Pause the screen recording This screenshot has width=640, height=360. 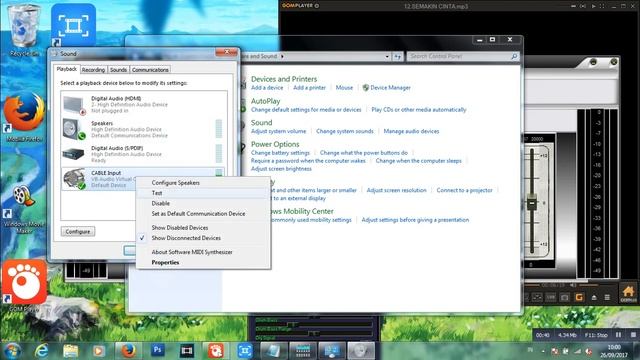pyautogui.click(x=618, y=335)
